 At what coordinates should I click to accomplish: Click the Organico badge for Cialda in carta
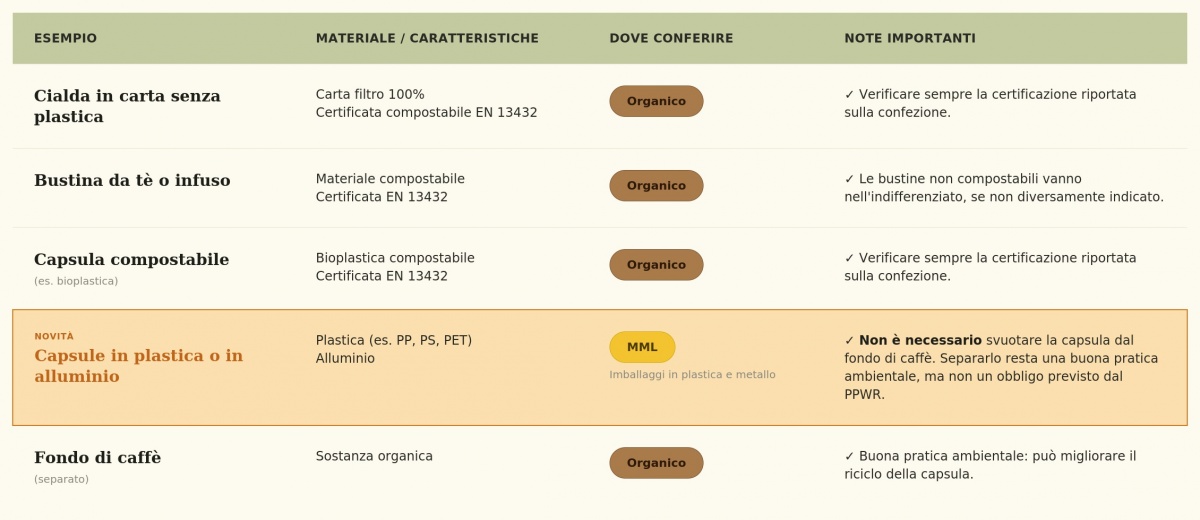pos(656,101)
